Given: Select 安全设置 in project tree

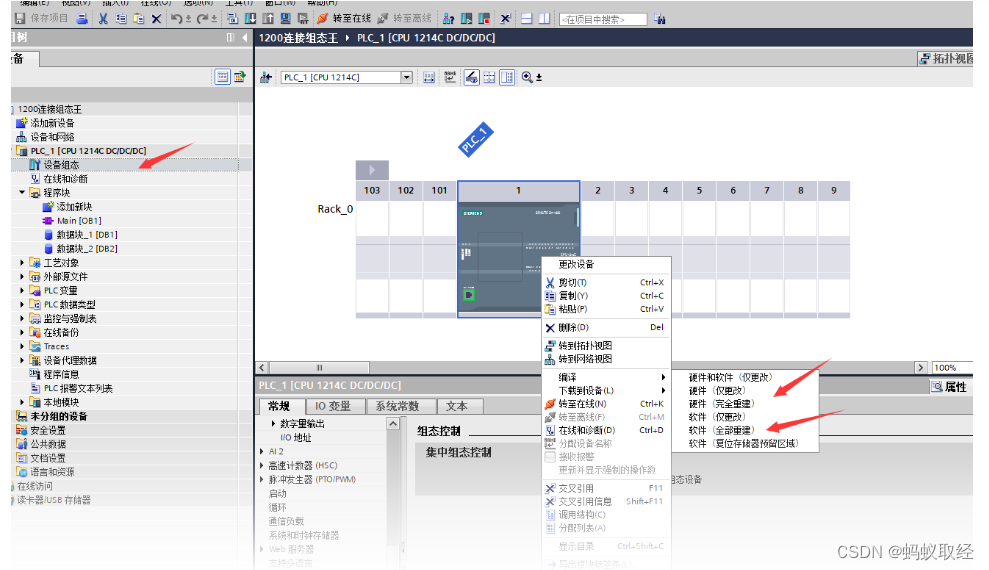Looking at the screenshot, I should tap(48, 430).
